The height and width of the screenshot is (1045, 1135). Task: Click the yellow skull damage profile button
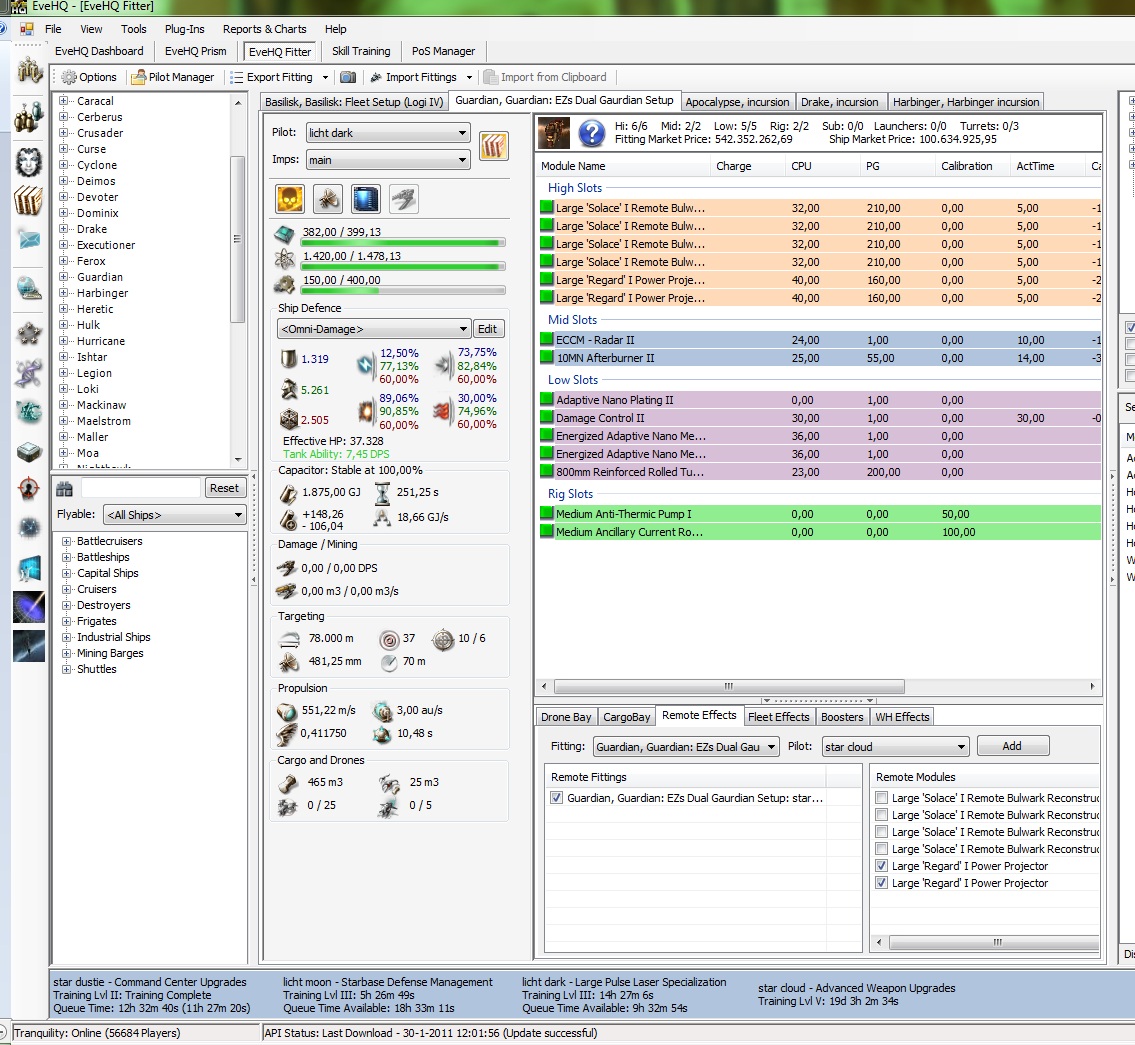tap(290, 199)
